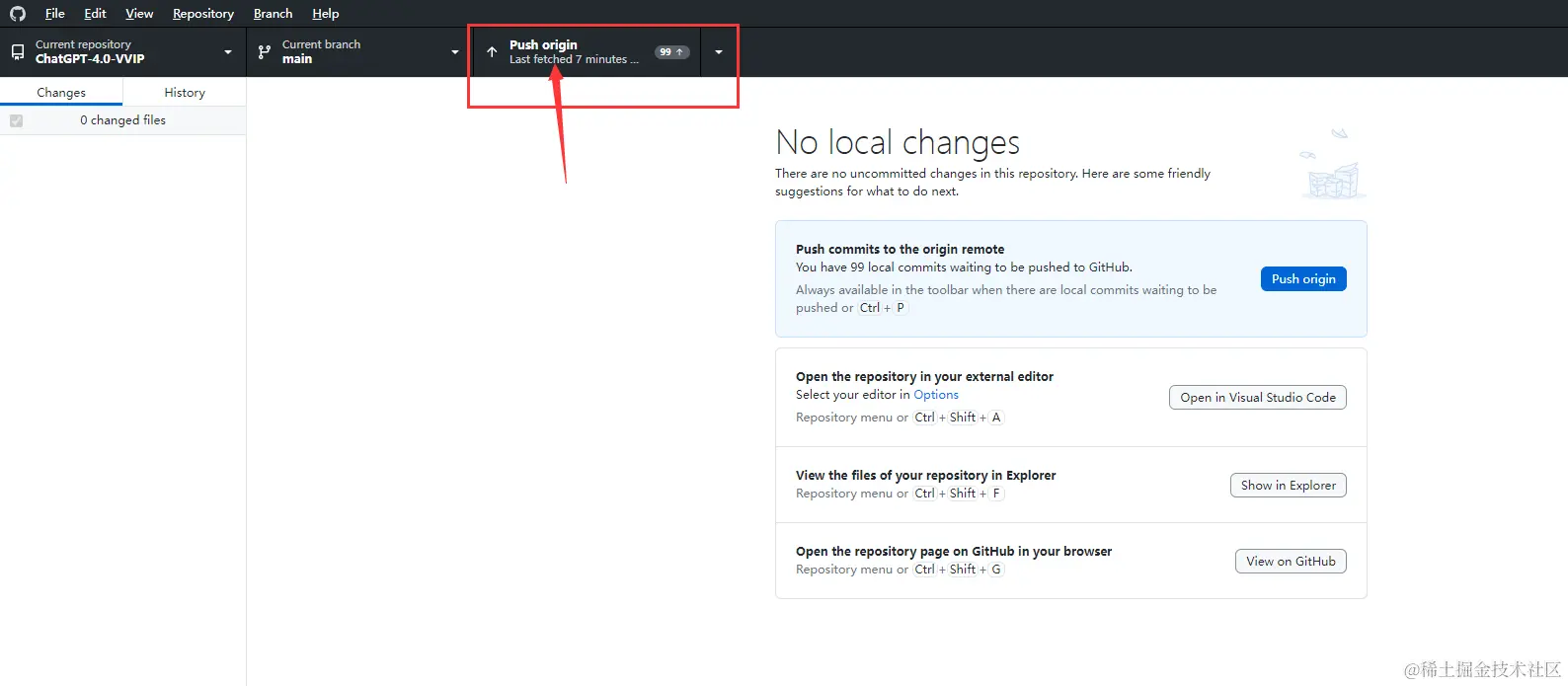Open the push options dropdown arrow
This screenshot has width=1568, height=686.
(x=719, y=52)
